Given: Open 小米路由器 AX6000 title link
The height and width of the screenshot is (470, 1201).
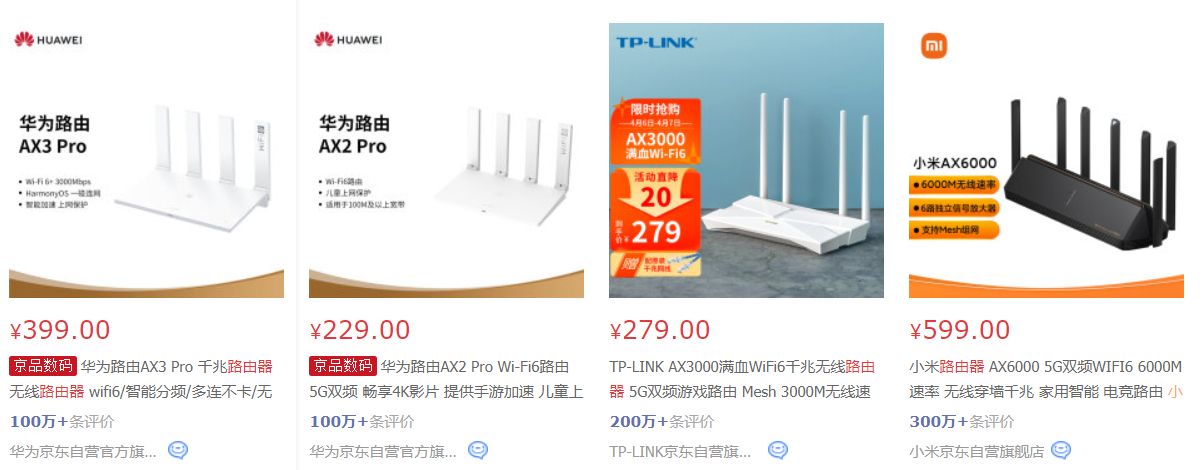Looking at the screenshot, I should click(x=1046, y=379).
